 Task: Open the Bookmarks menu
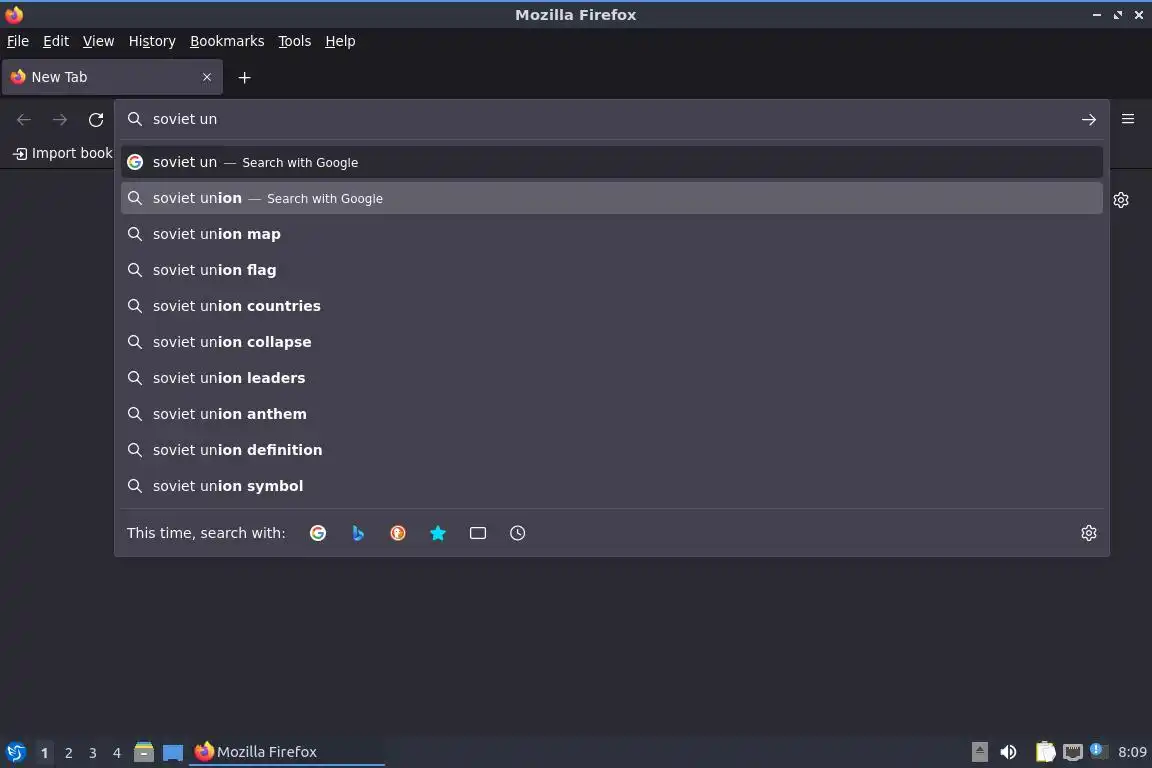[227, 41]
